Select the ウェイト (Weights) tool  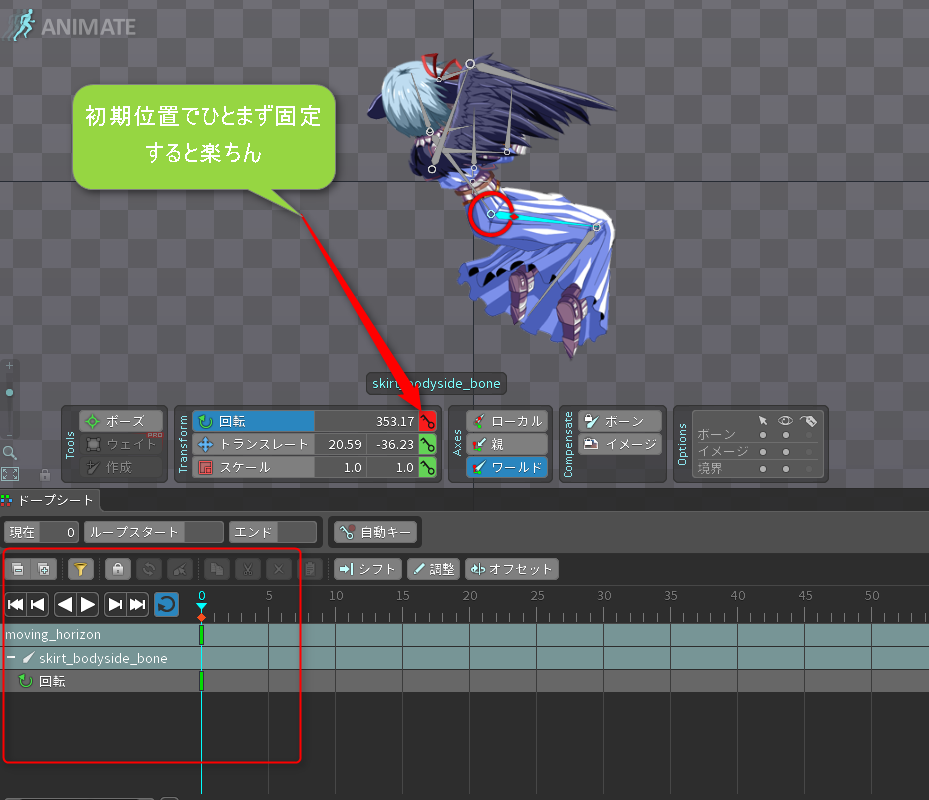click(121, 444)
